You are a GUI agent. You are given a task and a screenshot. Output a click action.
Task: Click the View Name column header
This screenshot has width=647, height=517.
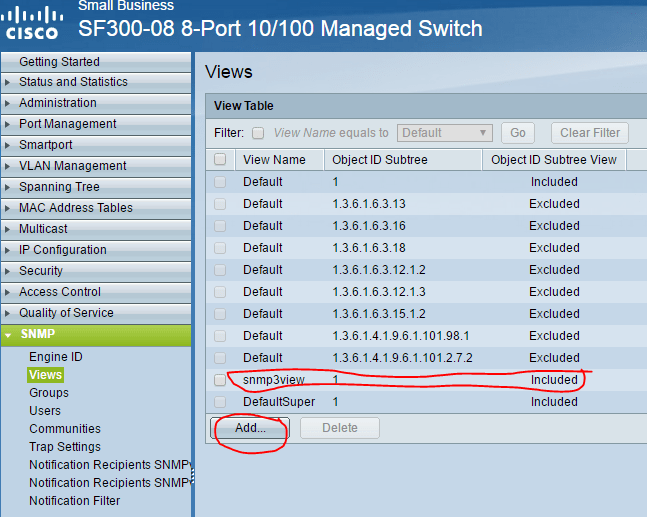coord(274,160)
